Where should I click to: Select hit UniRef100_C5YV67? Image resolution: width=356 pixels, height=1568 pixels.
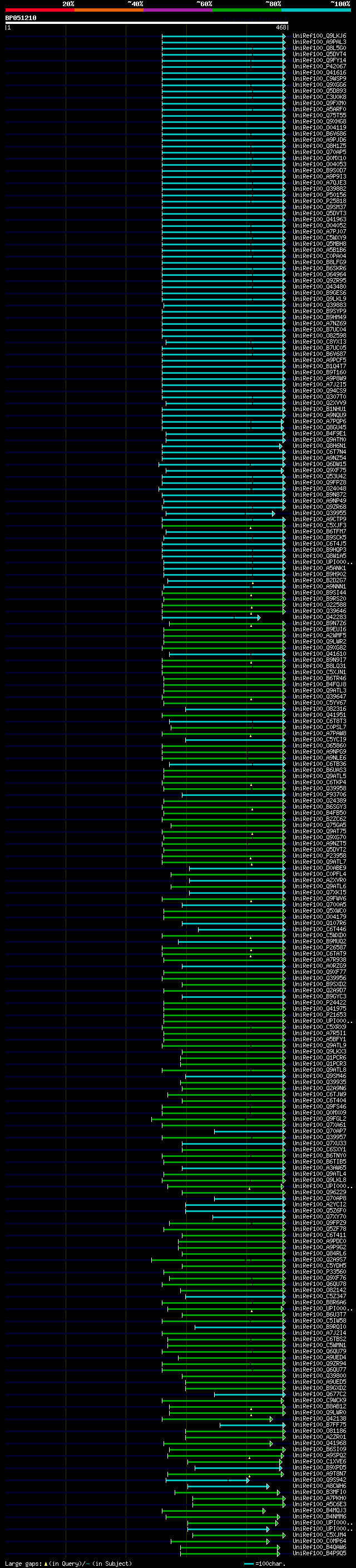coord(319,703)
